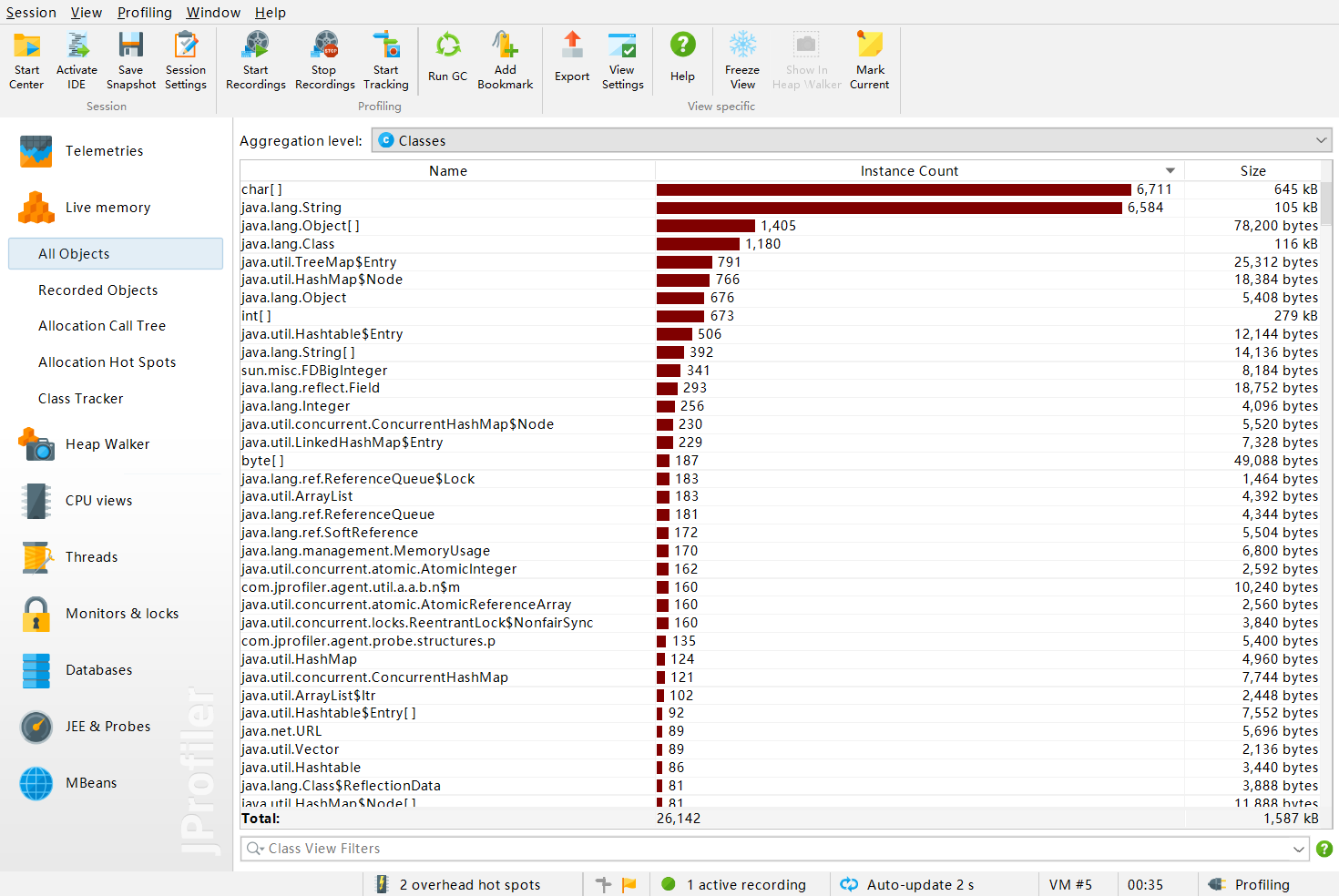Open the Start Center

[26, 60]
